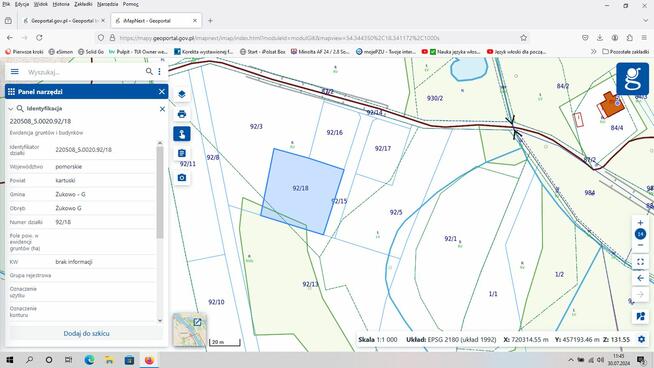Screen dimensions: 654x368
Task: Show more bookmarks chevron
Action: (594, 52)
